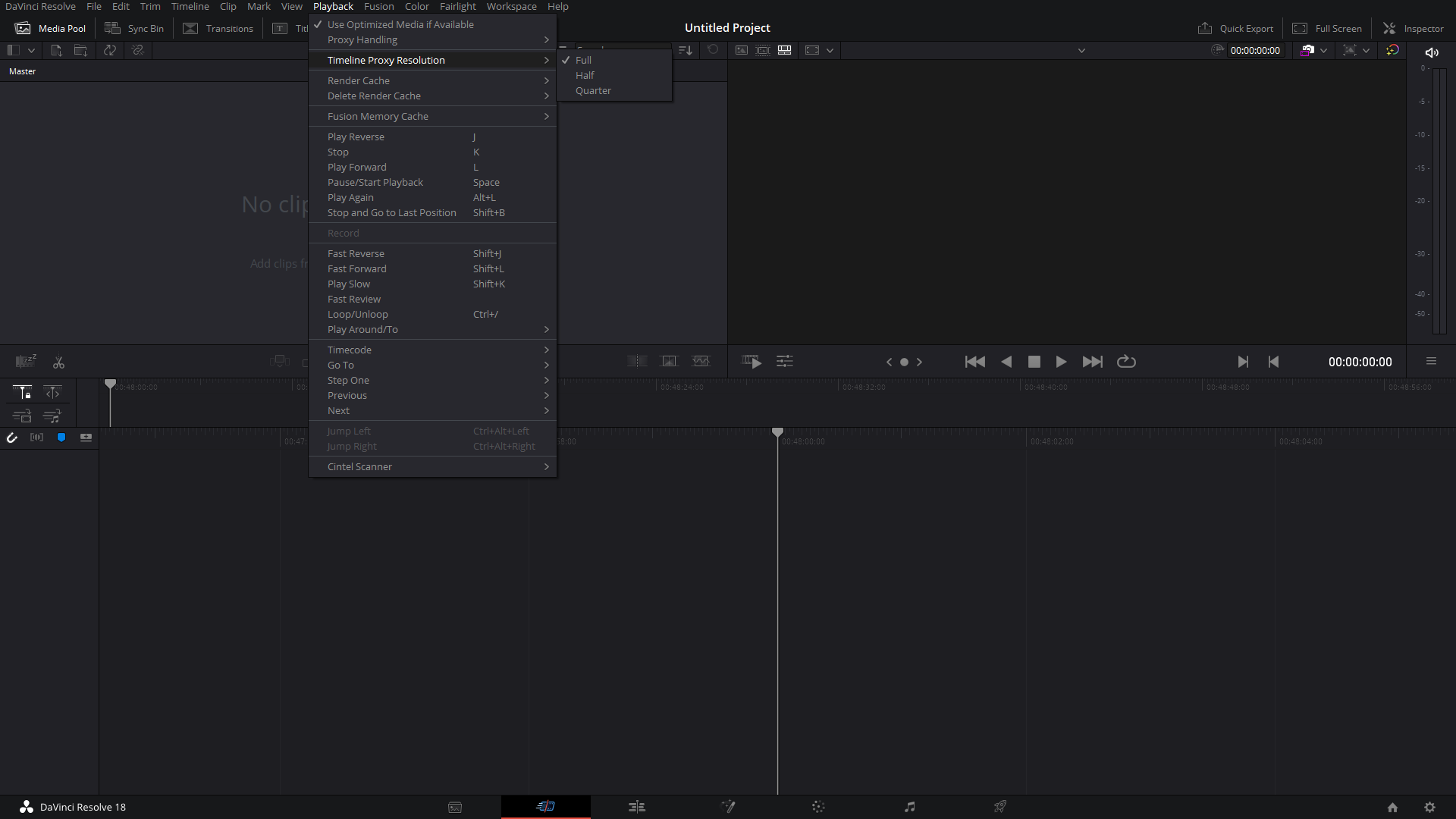Click the split clip scissors icon
Viewport: 1456px width, 819px height.
coord(58,362)
